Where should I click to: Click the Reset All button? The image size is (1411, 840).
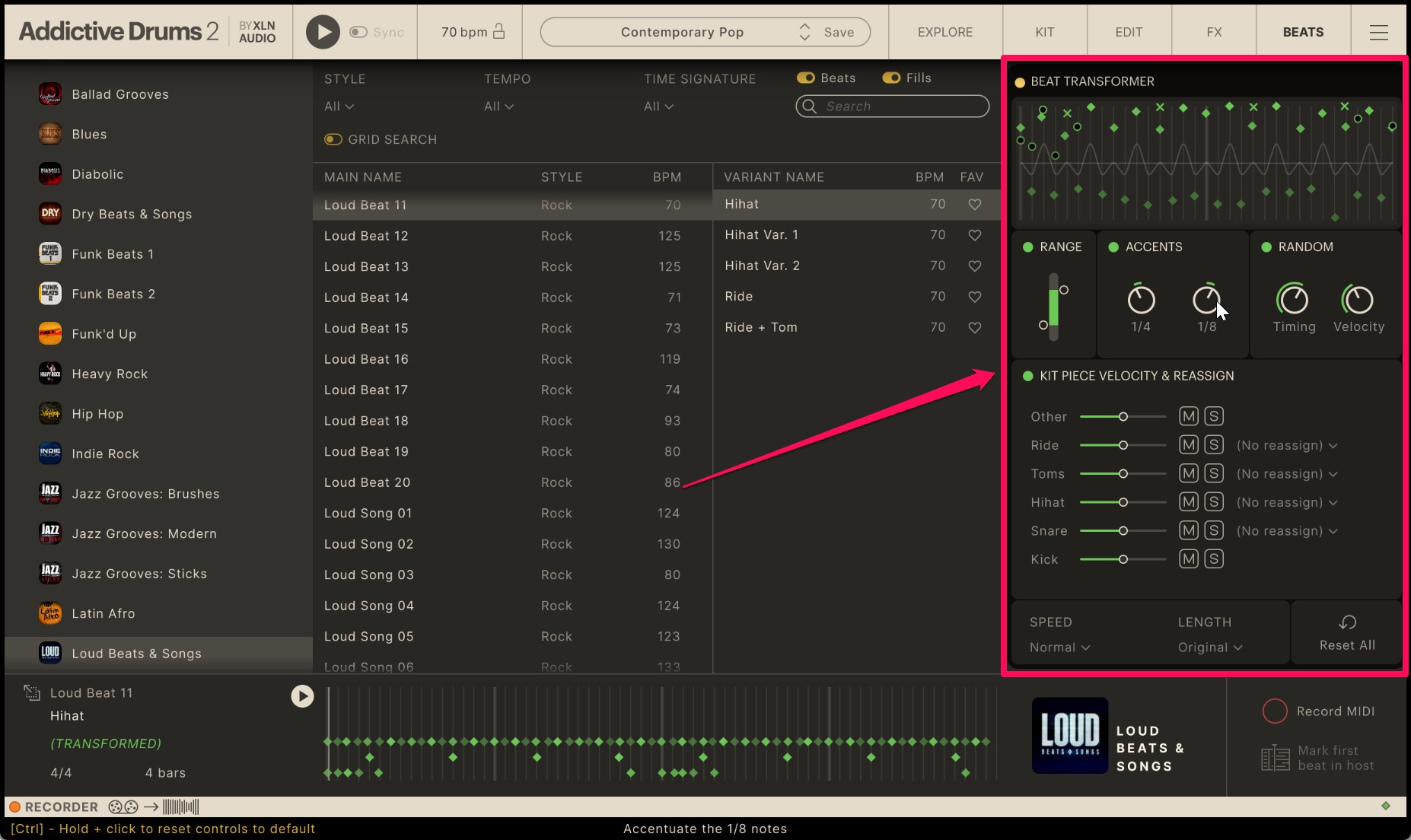1347,633
